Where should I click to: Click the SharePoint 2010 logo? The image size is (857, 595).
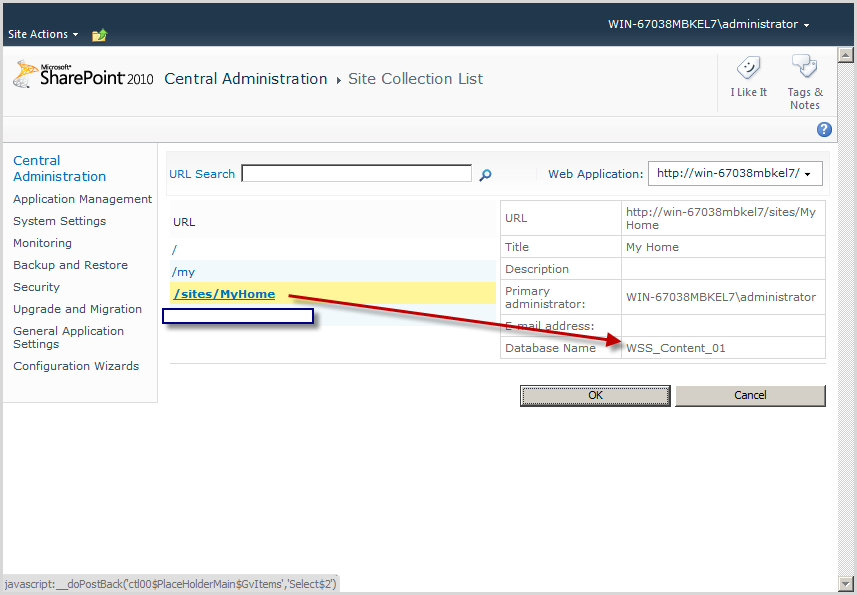coord(83,75)
